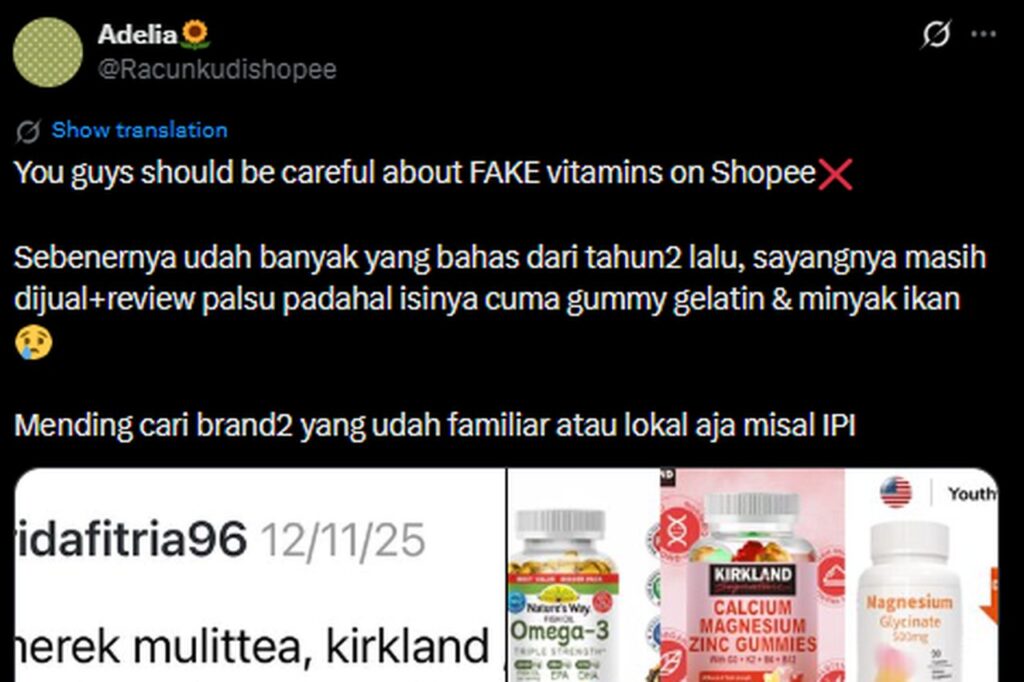Click the line recommending brand IPI
This screenshot has height=682, width=1024.
pos(435,426)
